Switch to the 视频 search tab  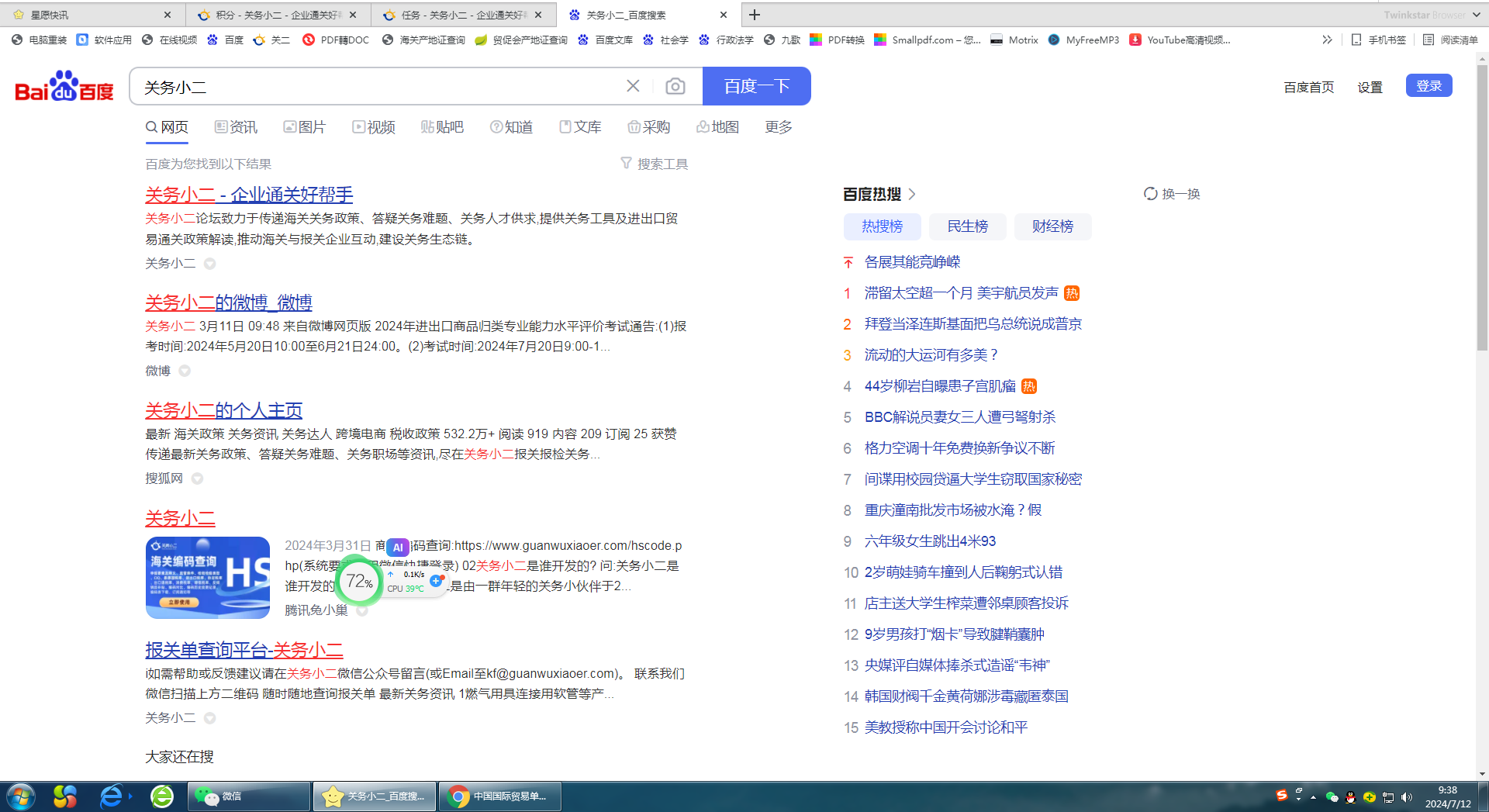point(374,127)
